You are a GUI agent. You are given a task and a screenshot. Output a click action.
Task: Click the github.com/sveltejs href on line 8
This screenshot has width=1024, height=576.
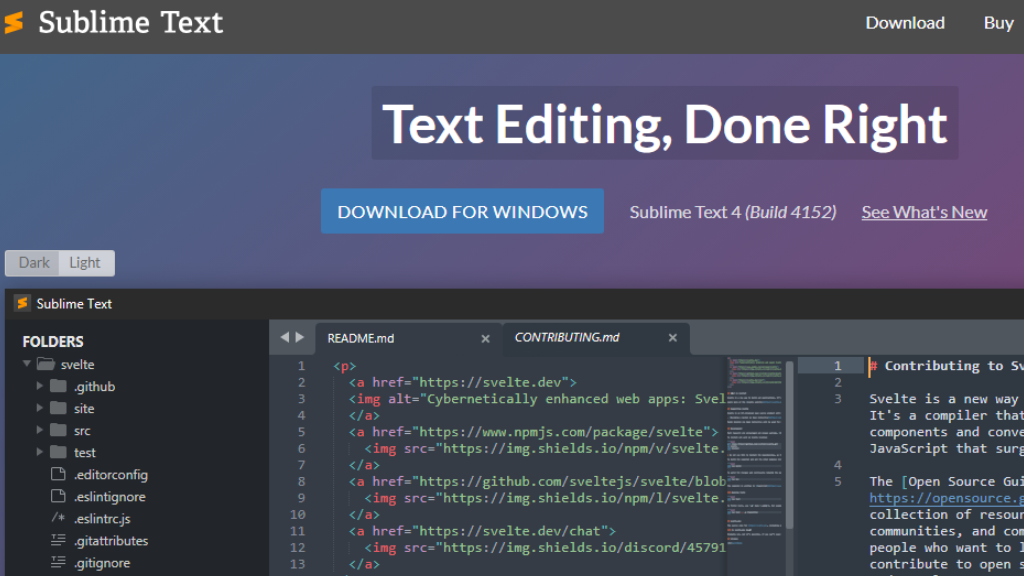[x=568, y=481]
